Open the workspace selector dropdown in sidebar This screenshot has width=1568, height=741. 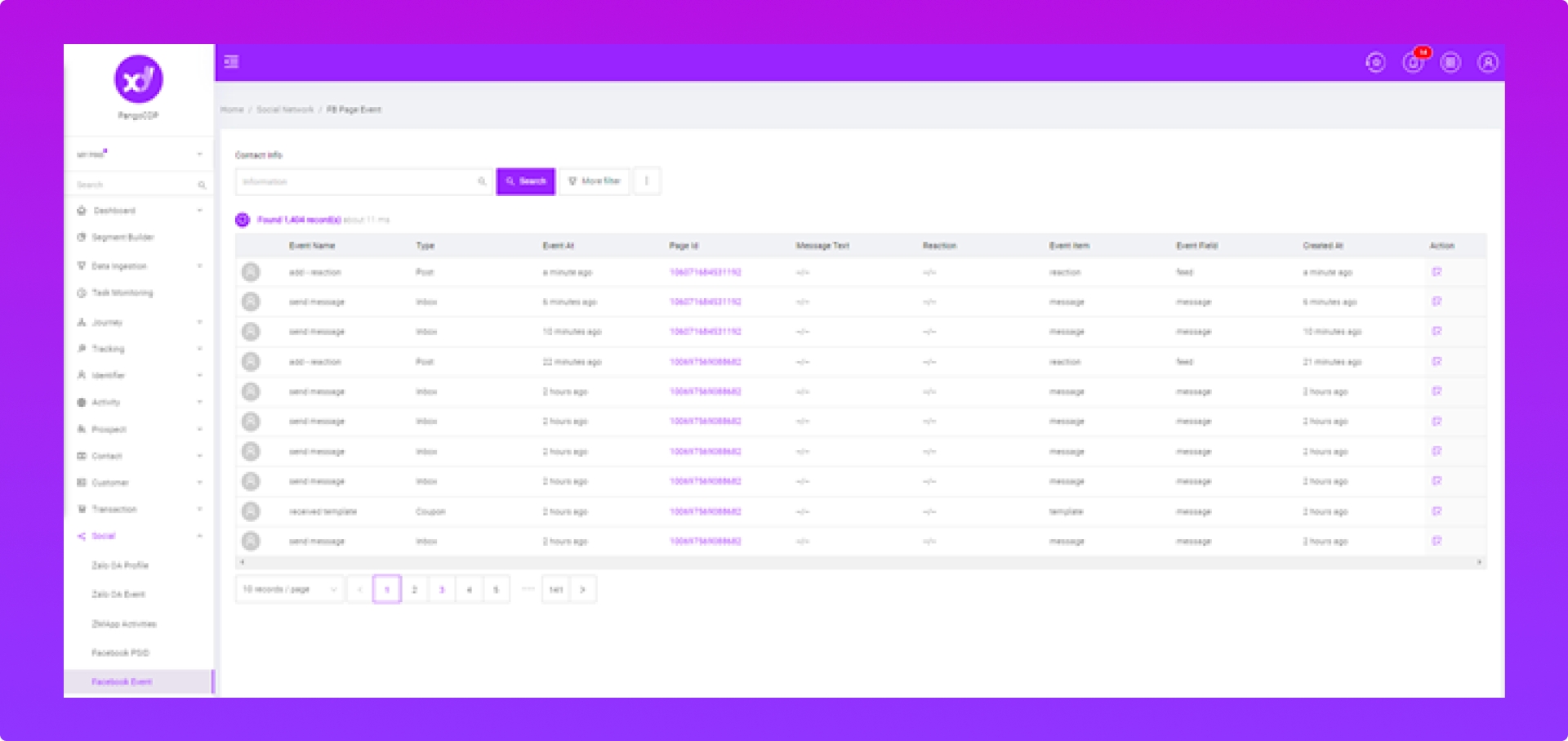[139, 154]
